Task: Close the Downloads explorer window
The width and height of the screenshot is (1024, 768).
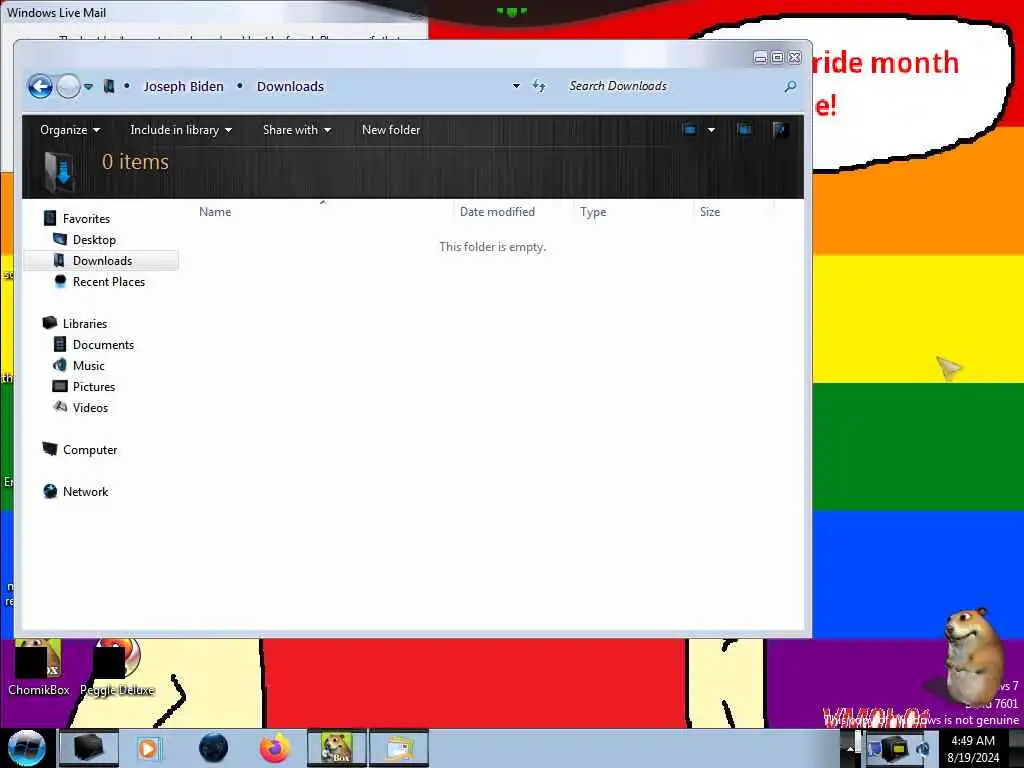Action: tap(794, 57)
